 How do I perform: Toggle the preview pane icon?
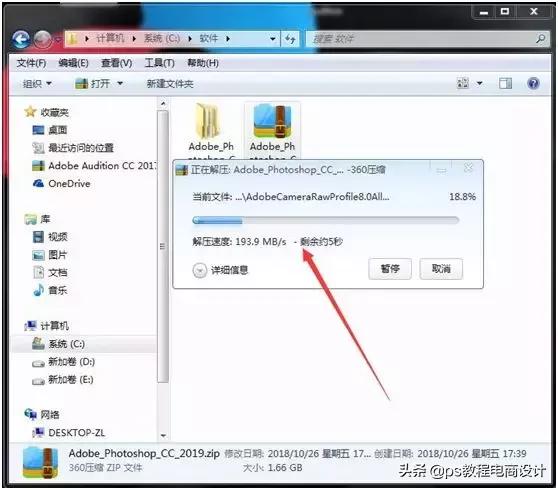[505, 84]
